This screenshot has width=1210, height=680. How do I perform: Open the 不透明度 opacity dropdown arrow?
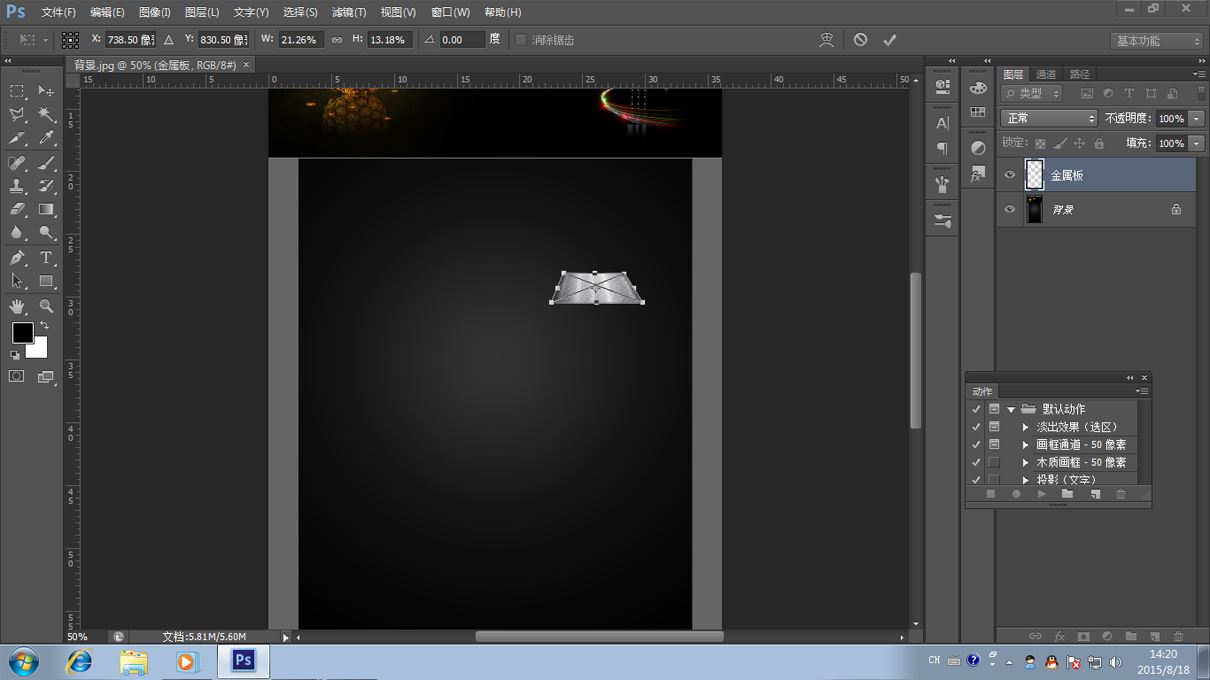tap(1197, 118)
